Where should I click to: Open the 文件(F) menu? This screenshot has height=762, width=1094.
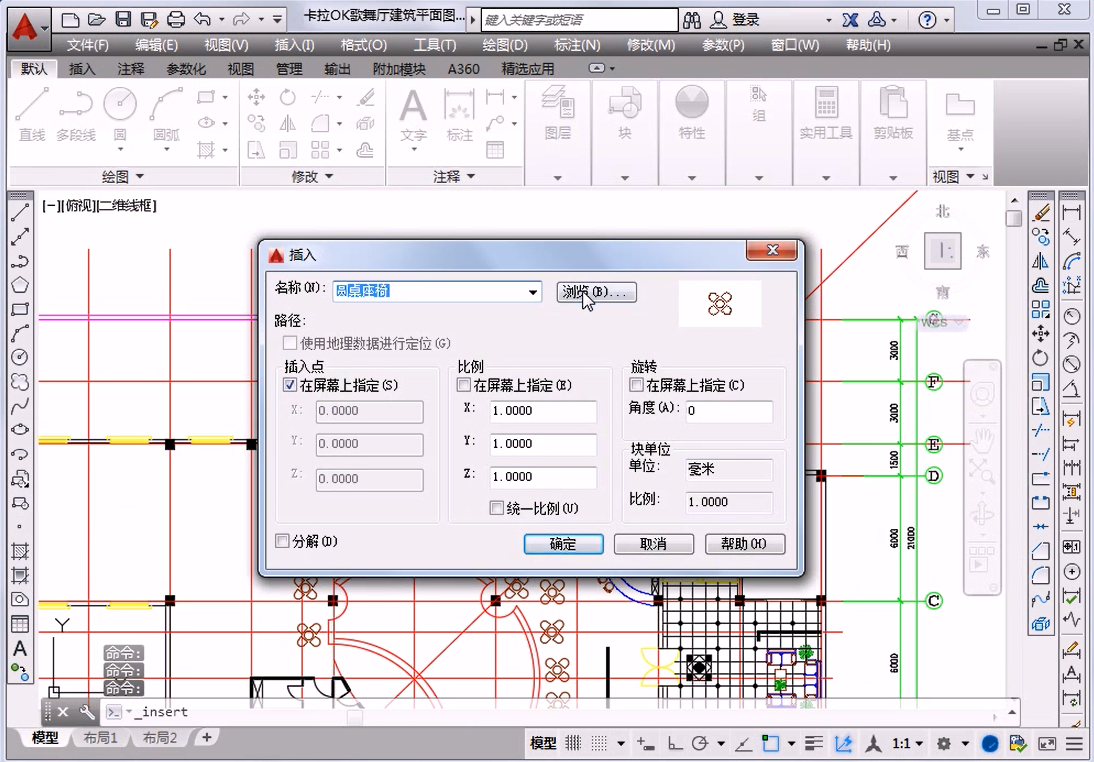[87, 45]
